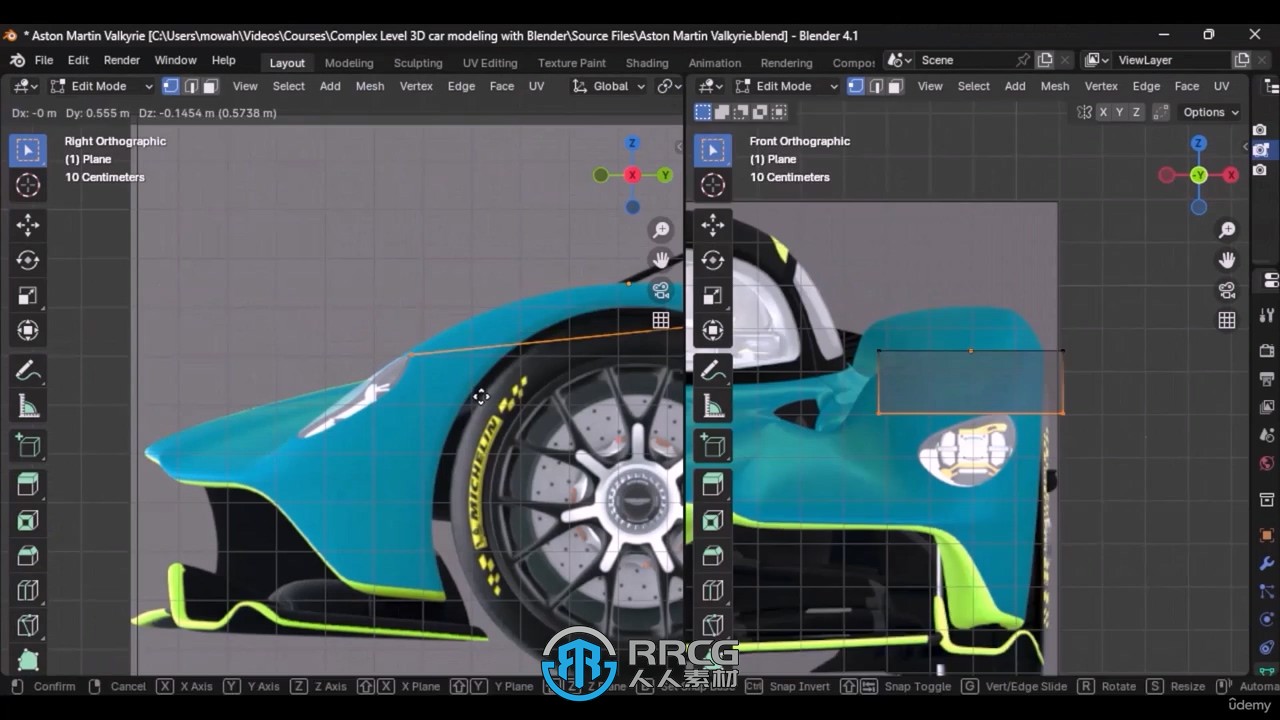Toggle Y axis mirror in right viewport
The width and height of the screenshot is (1280, 720).
coord(1120,112)
